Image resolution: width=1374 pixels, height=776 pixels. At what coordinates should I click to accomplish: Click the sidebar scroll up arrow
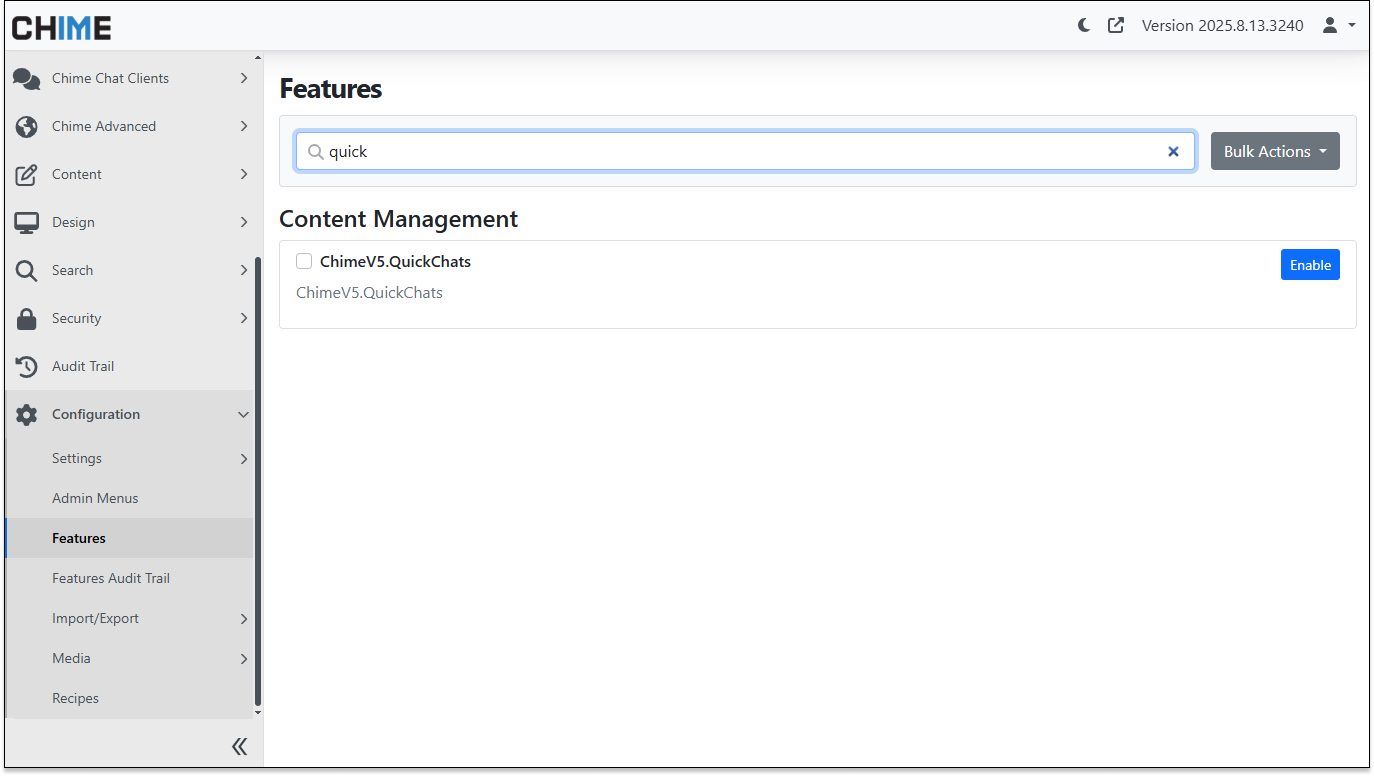pos(258,58)
